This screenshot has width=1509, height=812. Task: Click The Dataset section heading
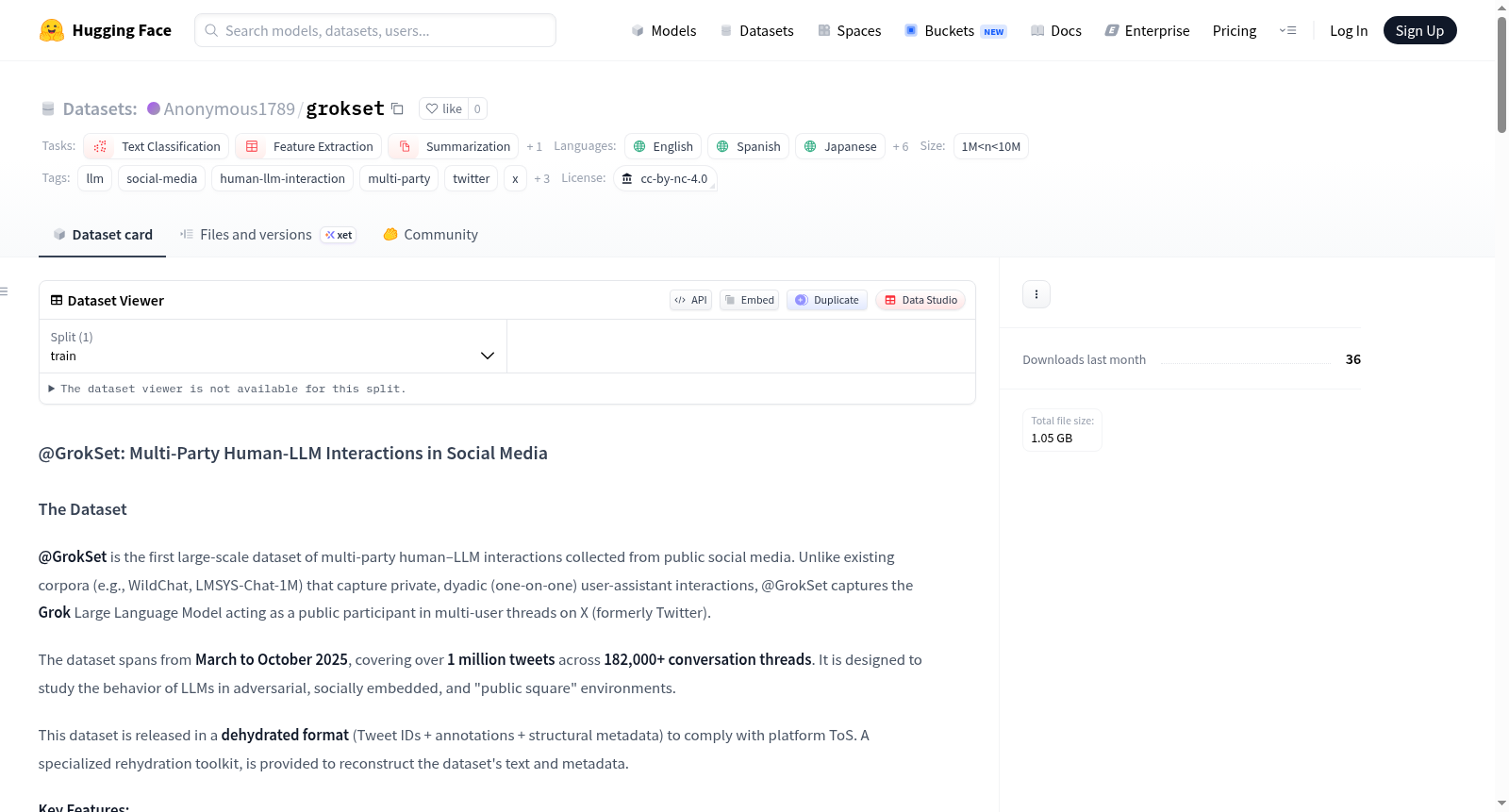(x=83, y=509)
